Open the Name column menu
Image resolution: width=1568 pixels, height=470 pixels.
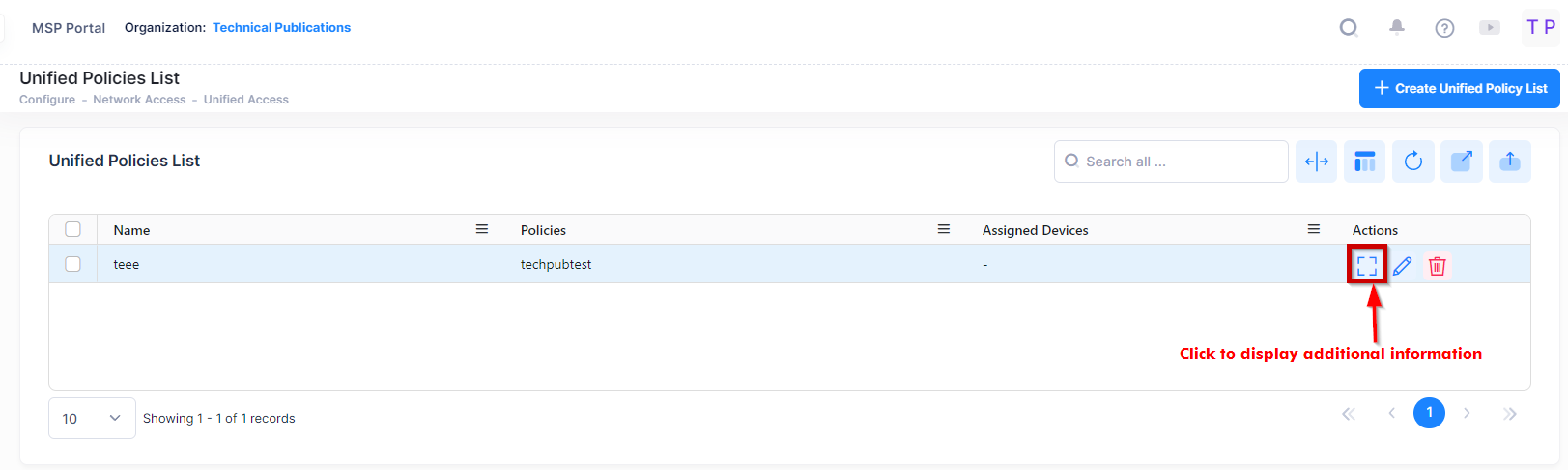(482, 229)
